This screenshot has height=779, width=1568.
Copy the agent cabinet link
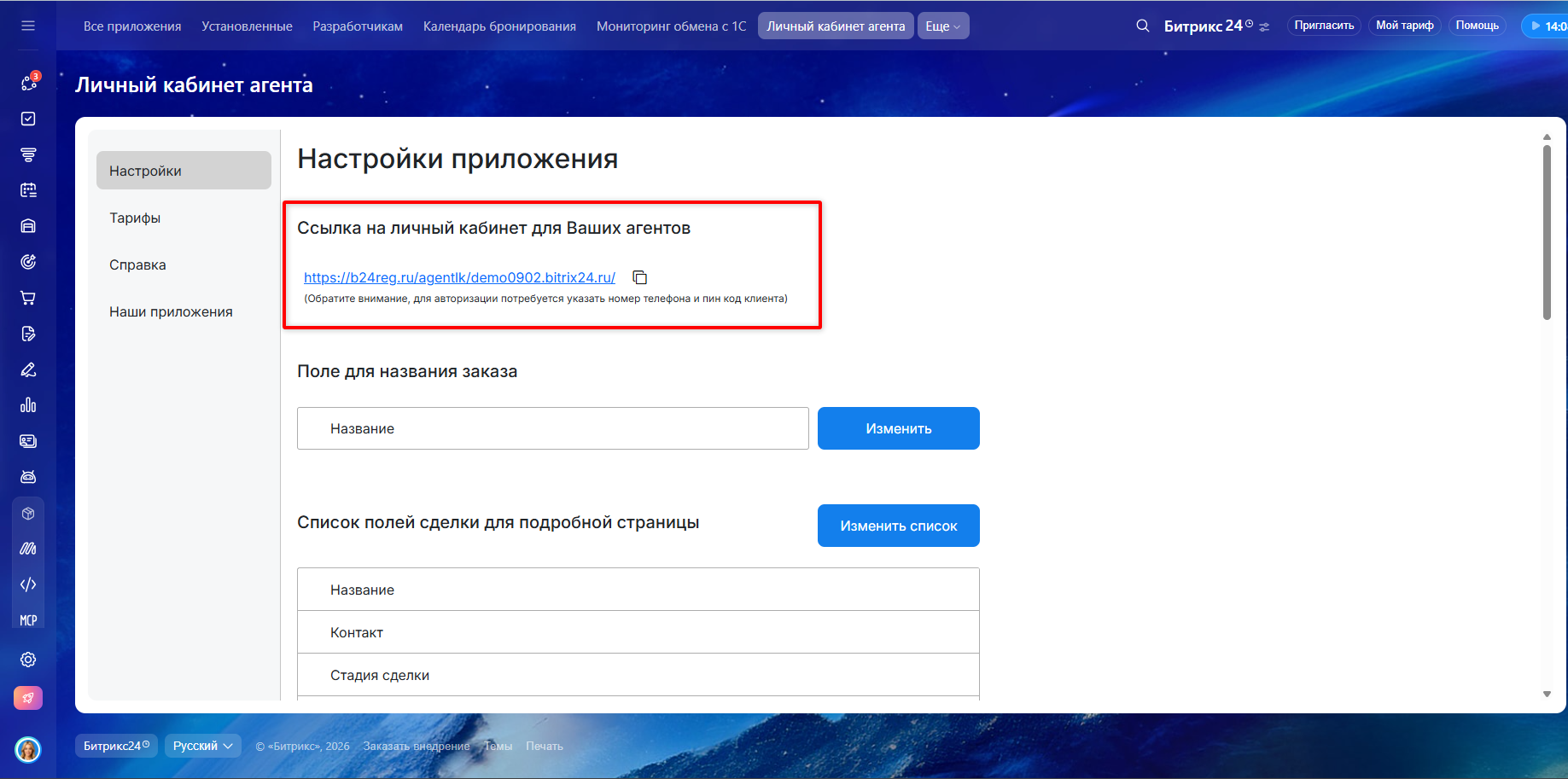pos(639,277)
